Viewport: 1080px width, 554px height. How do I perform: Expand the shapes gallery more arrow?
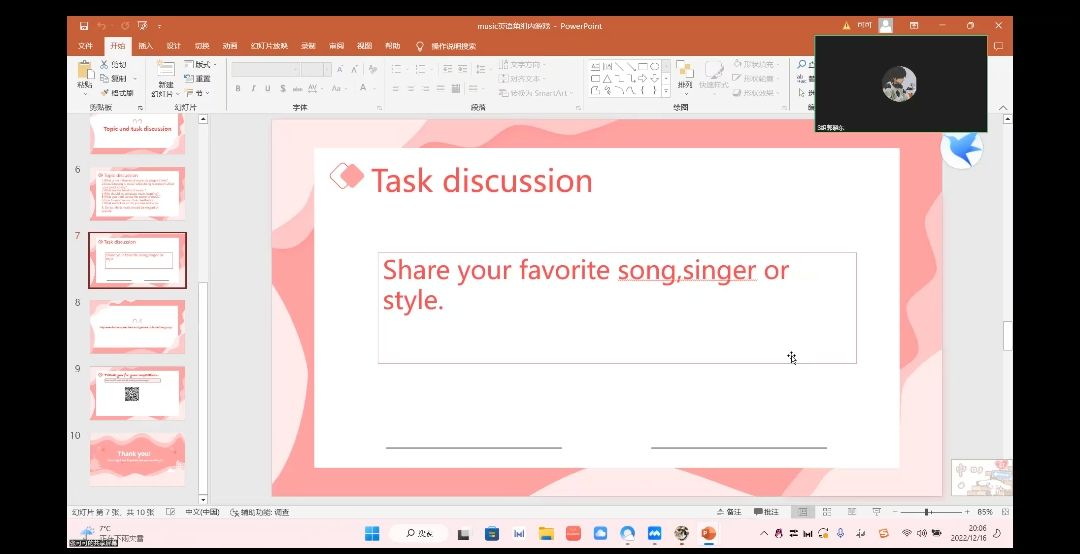pyautogui.click(x=667, y=90)
